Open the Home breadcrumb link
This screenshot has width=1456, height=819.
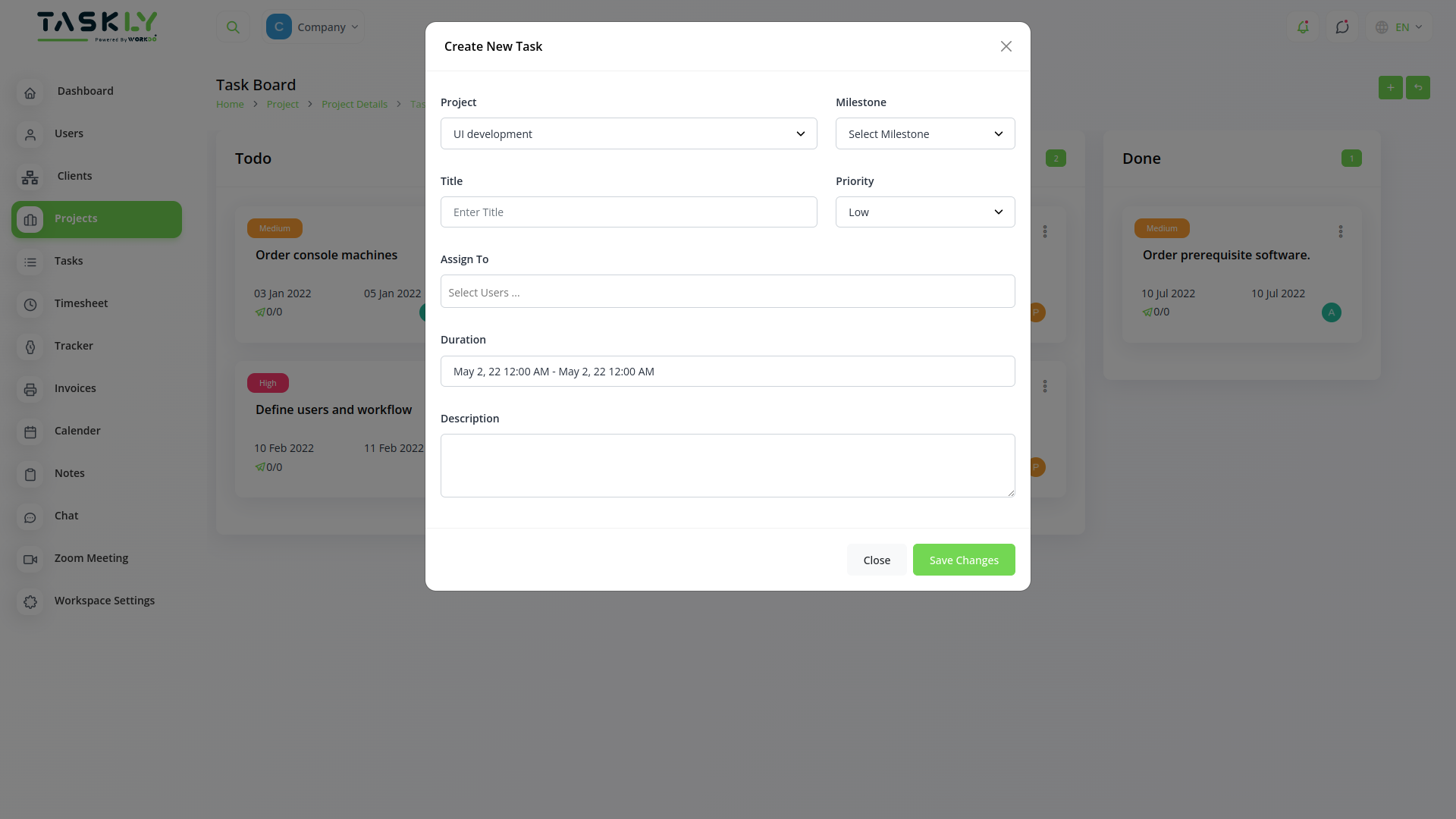230,104
